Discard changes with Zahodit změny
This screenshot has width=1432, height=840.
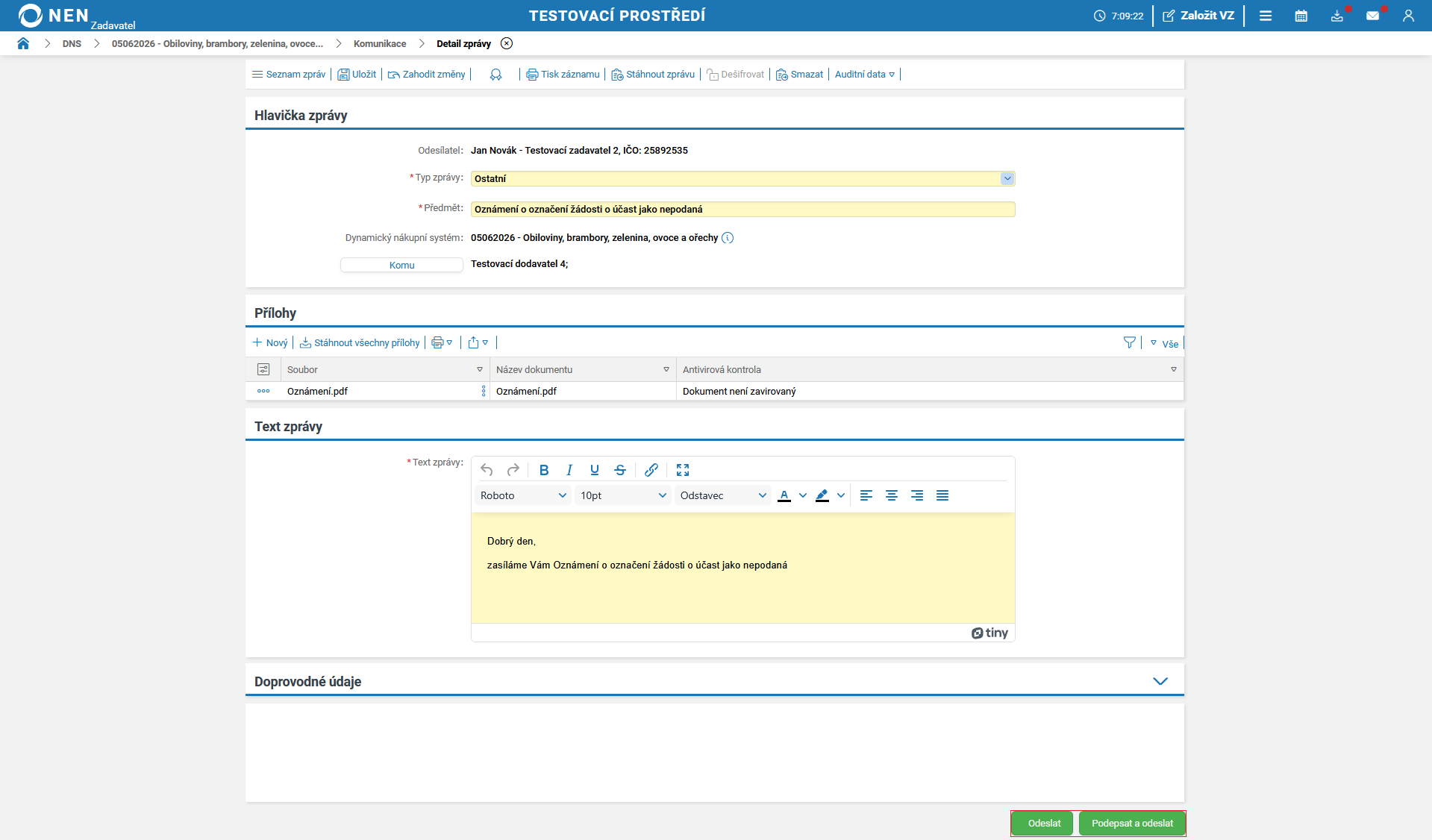(x=427, y=75)
